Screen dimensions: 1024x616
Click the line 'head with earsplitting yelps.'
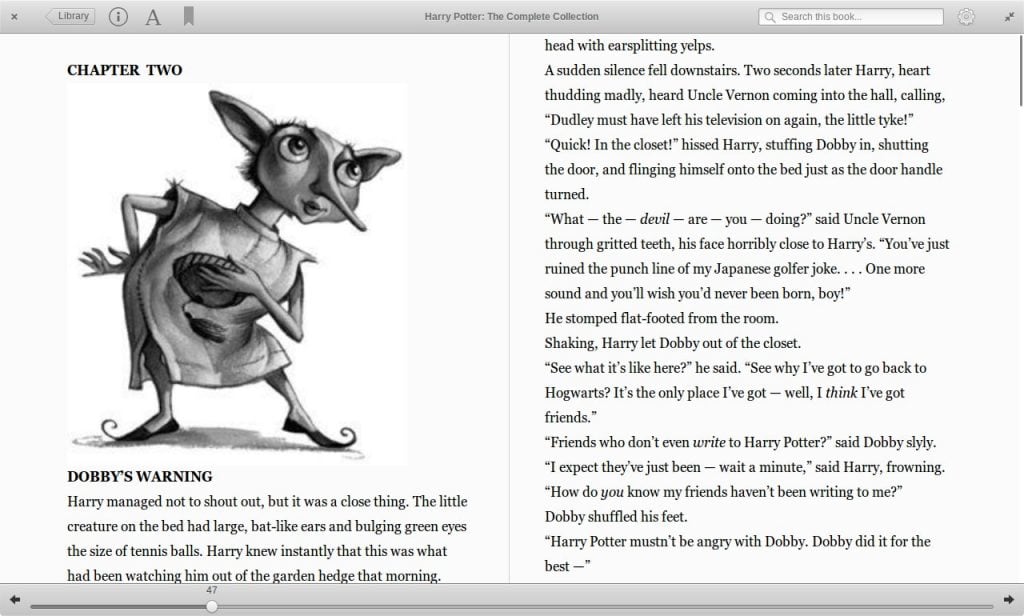(x=630, y=45)
